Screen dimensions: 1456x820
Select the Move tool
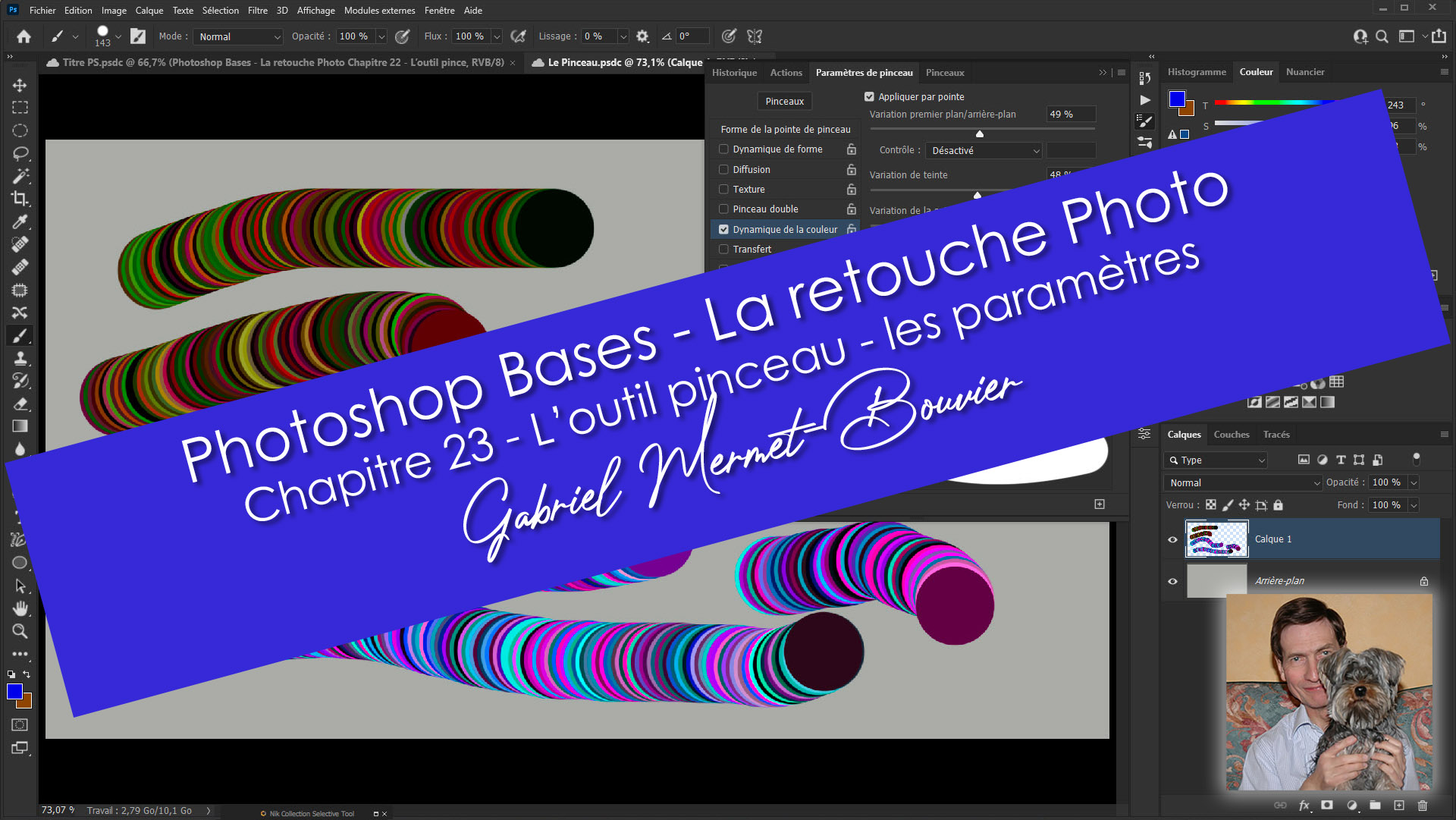pos(20,85)
